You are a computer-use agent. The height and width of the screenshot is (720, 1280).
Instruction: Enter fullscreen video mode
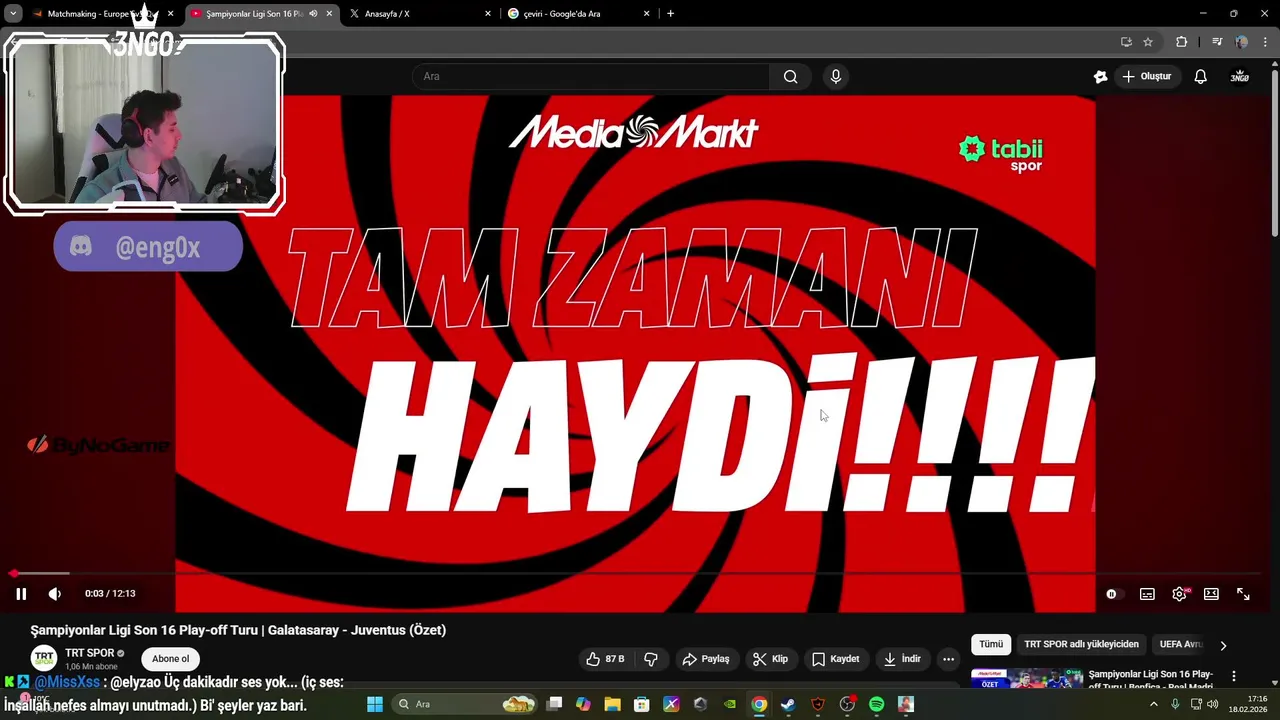point(1243,594)
